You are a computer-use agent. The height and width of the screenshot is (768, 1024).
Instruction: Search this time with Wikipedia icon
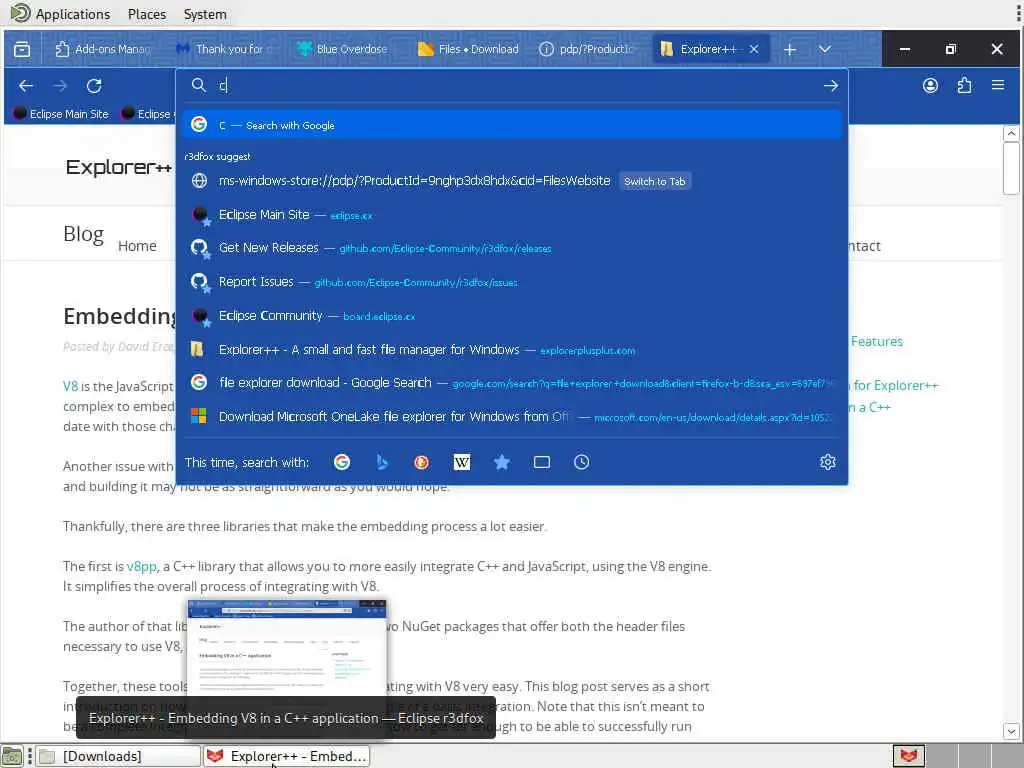[462, 462]
